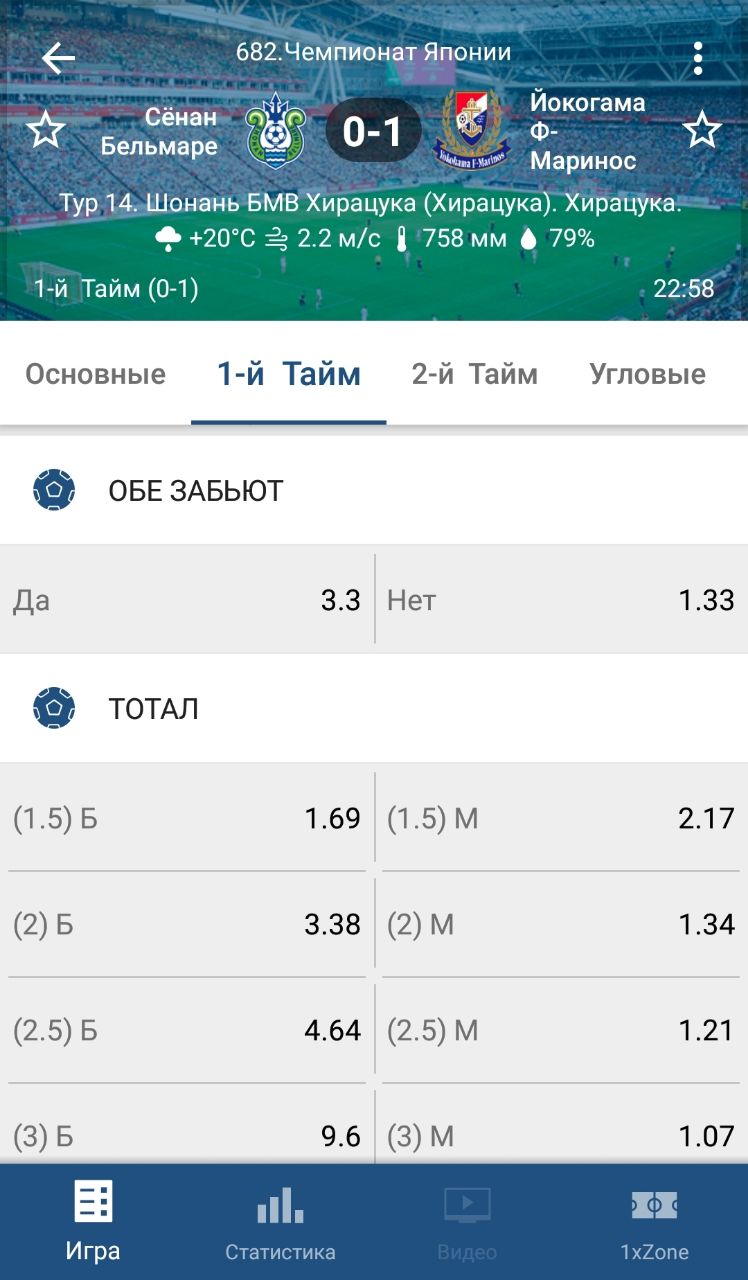
Task: Open the three-dot overflow menu
Action: click(x=698, y=58)
